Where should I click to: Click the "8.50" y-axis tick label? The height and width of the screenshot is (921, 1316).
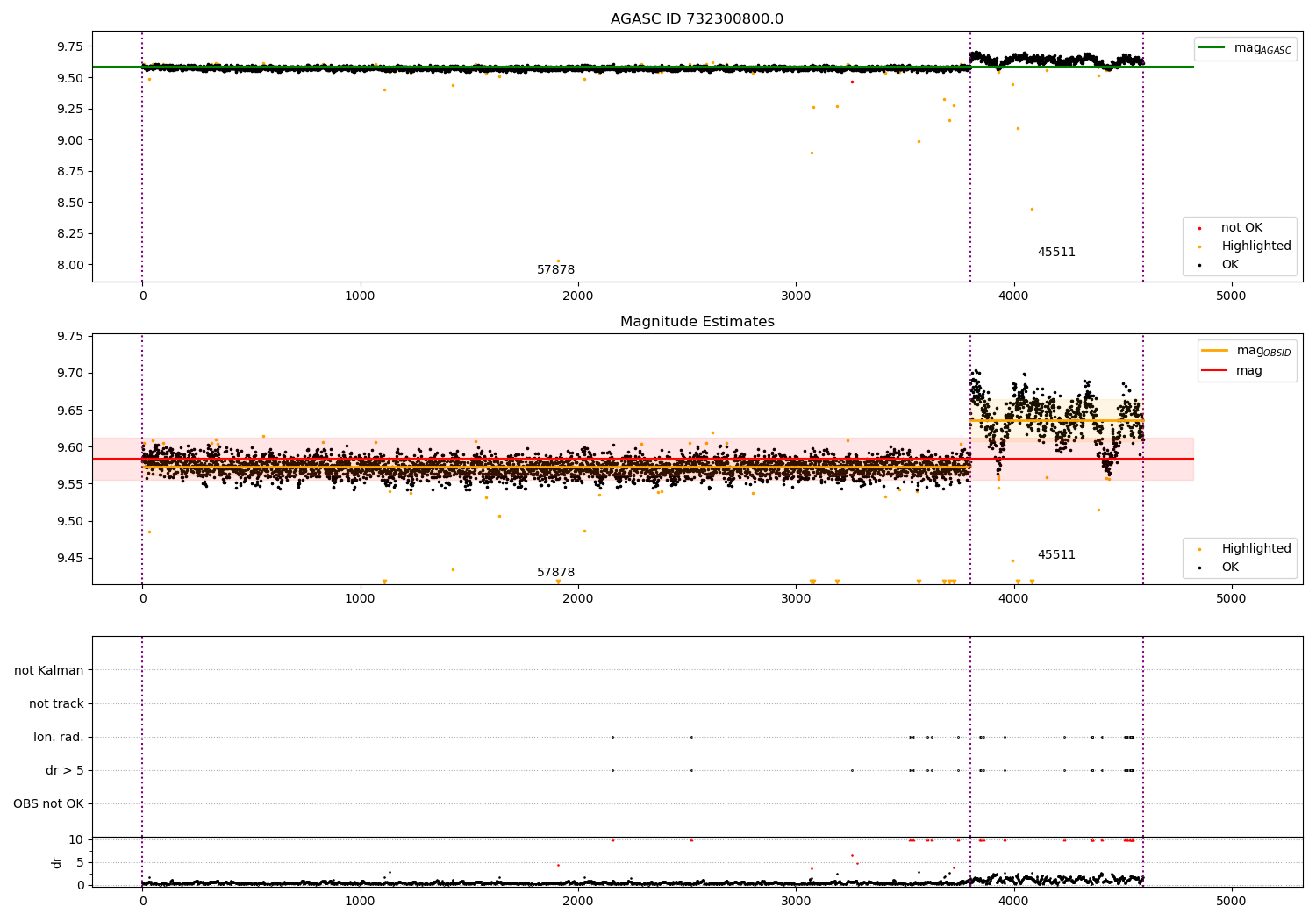tap(72, 203)
